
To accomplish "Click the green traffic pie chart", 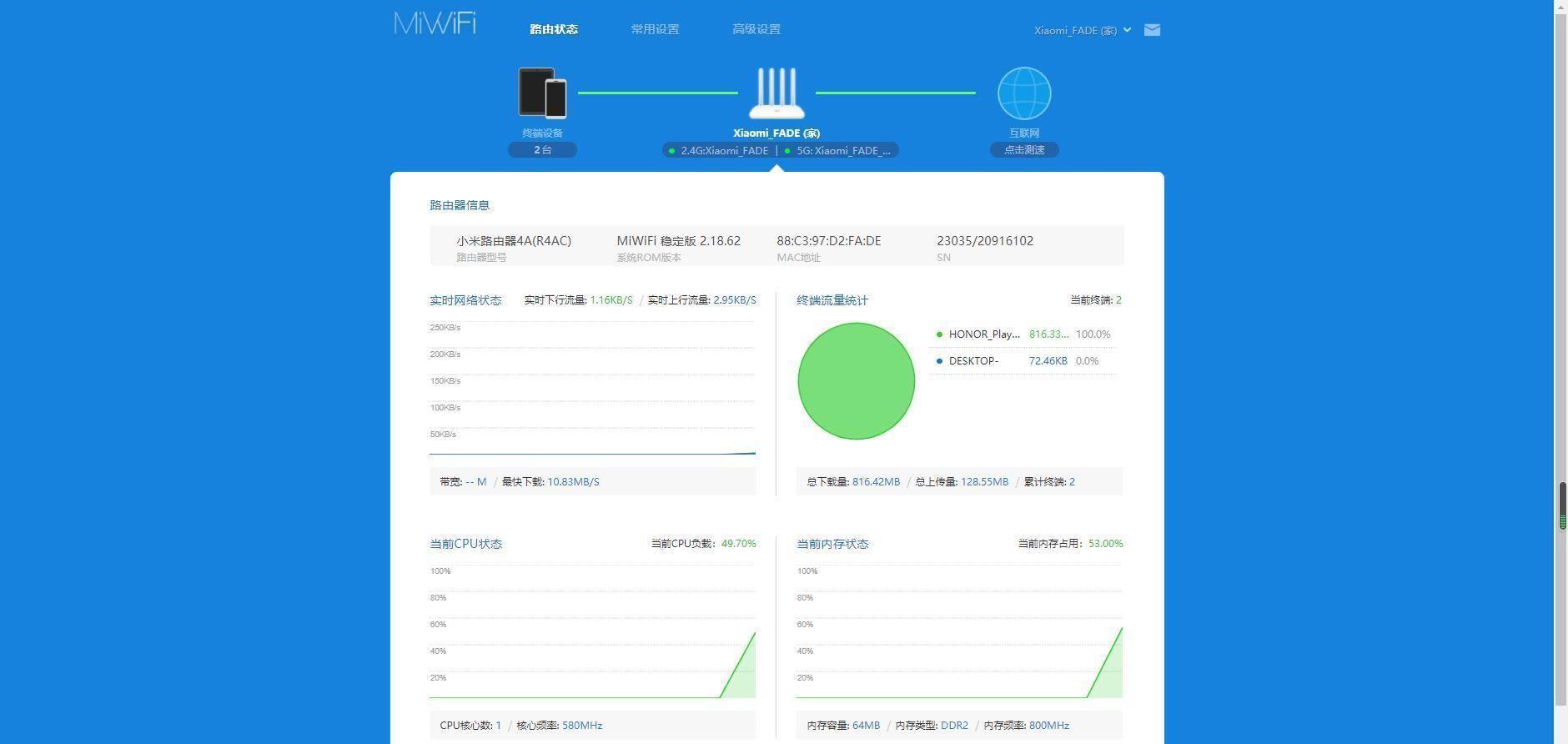I will click(x=856, y=381).
